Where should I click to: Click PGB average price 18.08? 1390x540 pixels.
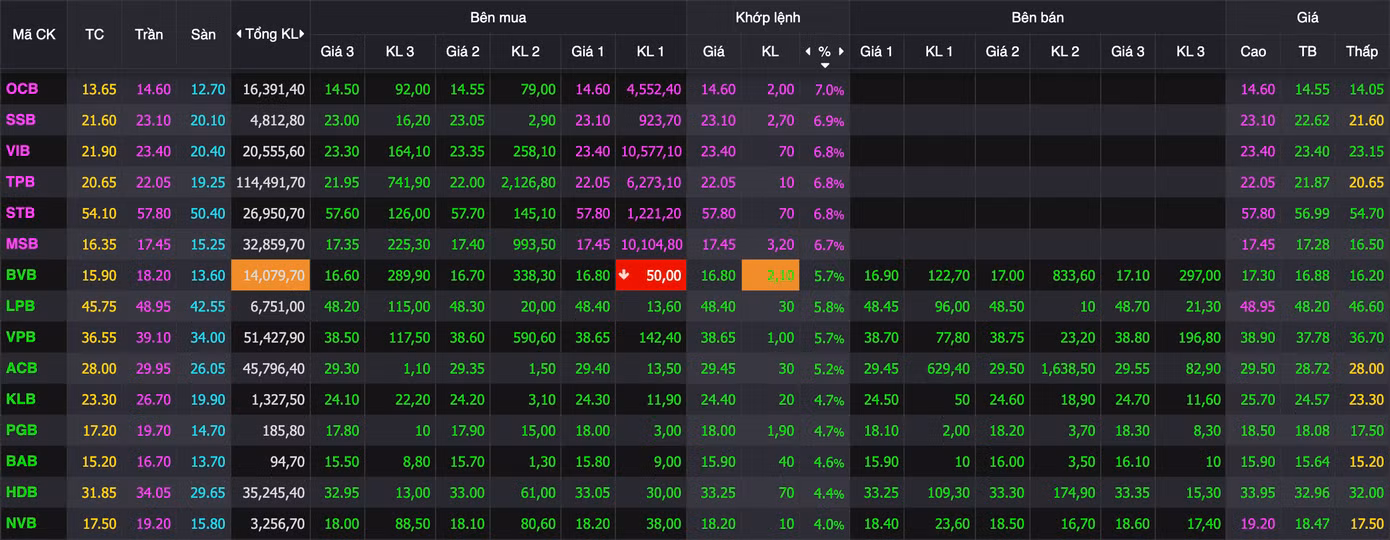tap(1312, 430)
